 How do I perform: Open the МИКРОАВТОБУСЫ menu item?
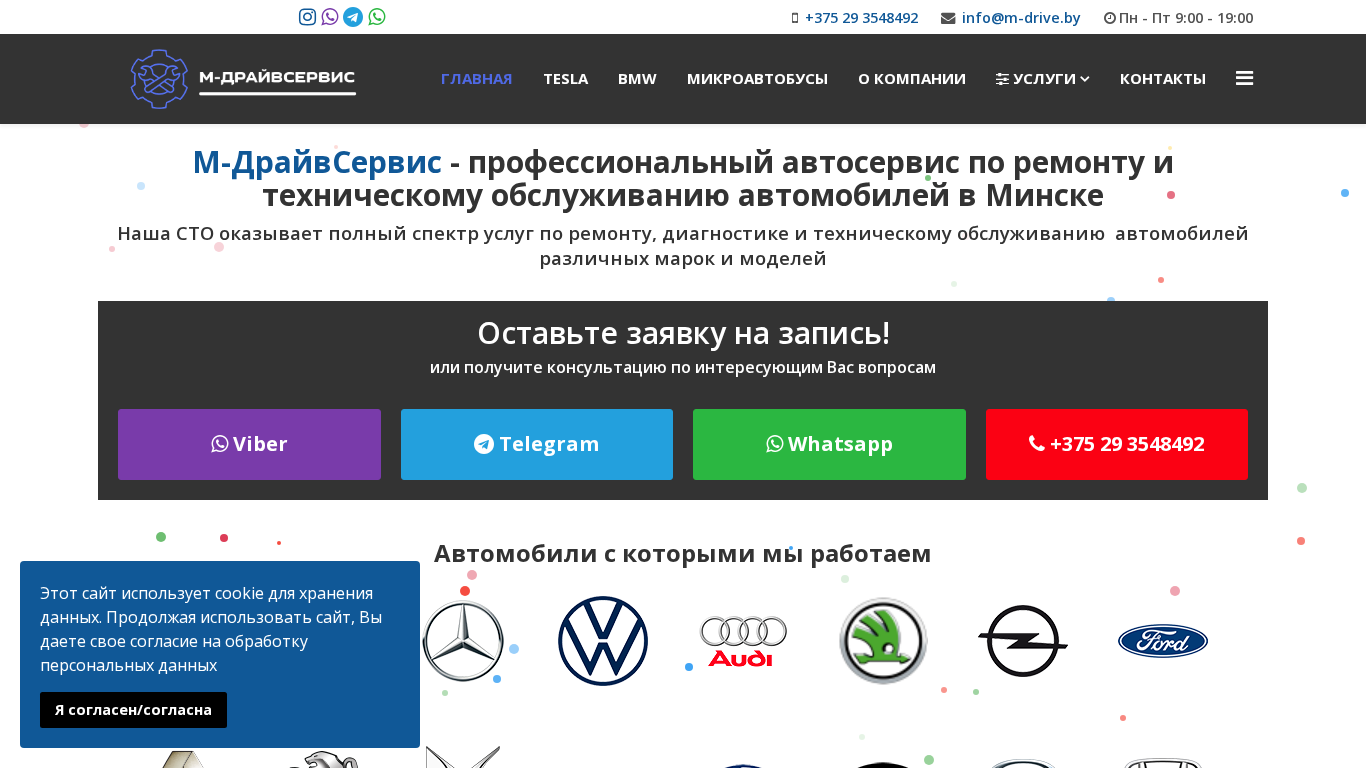tap(757, 79)
